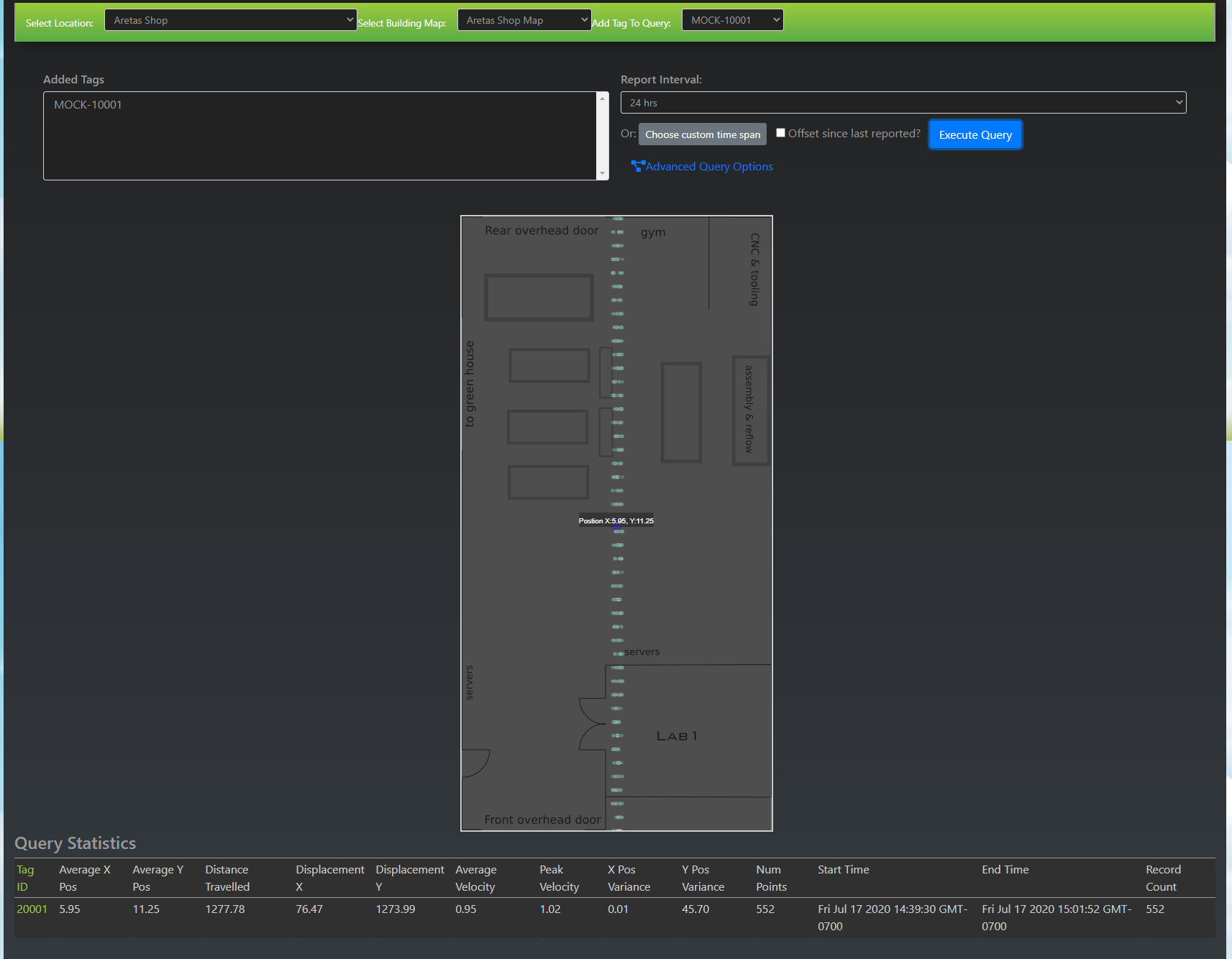Click the End Time column header
This screenshot has width=1232, height=959.
tap(1005, 870)
